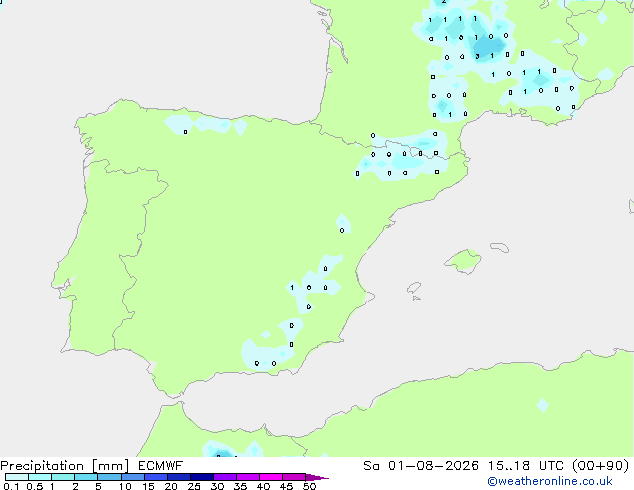Pick the magenta legend swatch between 40 and 45
Image resolution: width=634 pixels, height=490 pixels.
271,477
